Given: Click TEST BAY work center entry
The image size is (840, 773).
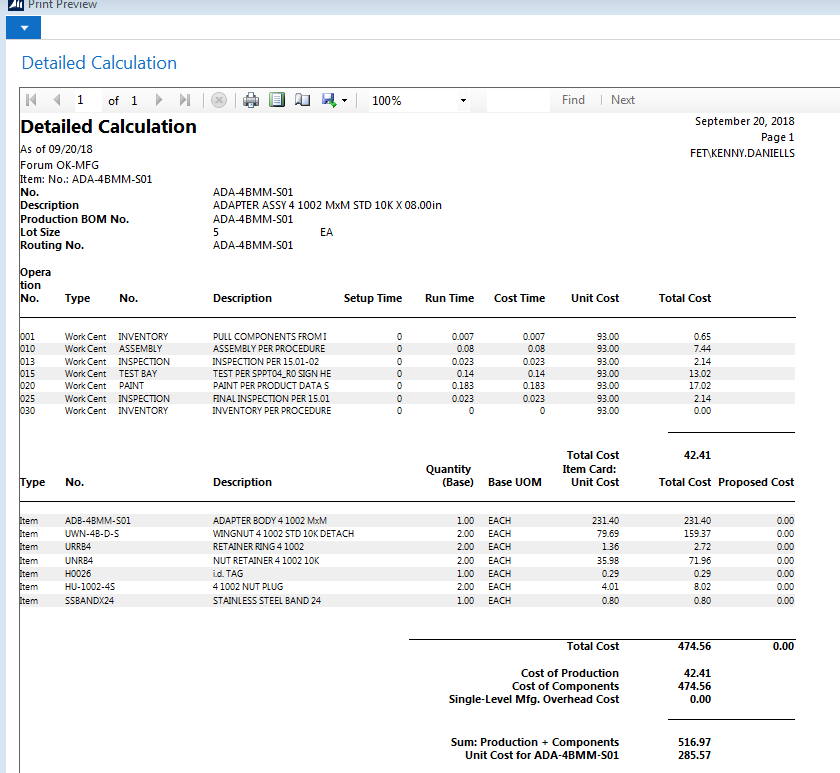Looking at the screenshot, I should click(138, 374).
